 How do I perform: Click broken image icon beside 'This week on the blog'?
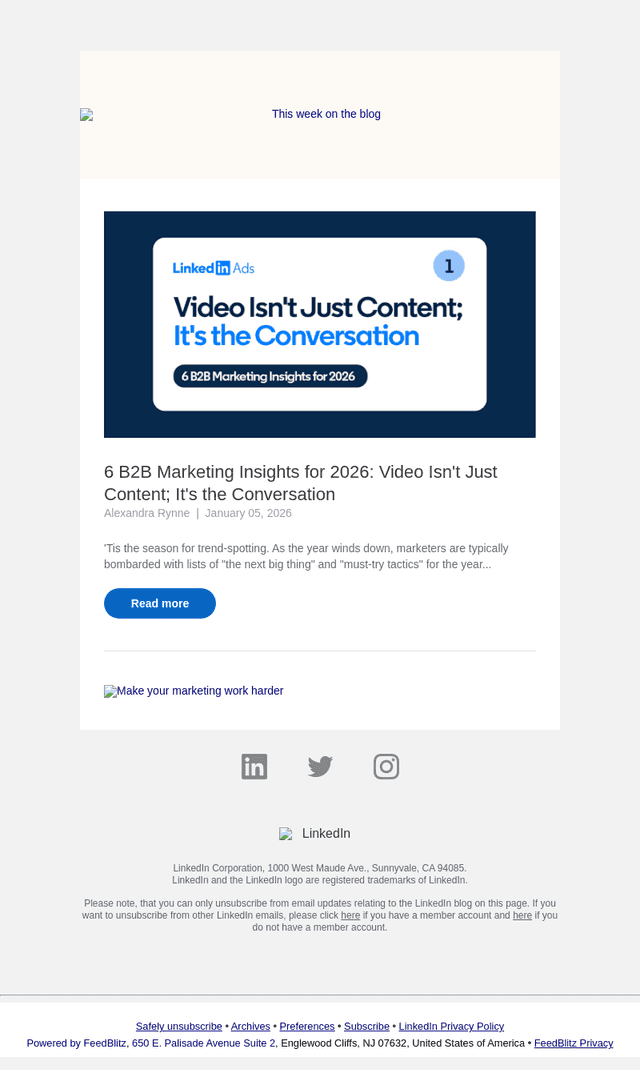pos(87,115)
